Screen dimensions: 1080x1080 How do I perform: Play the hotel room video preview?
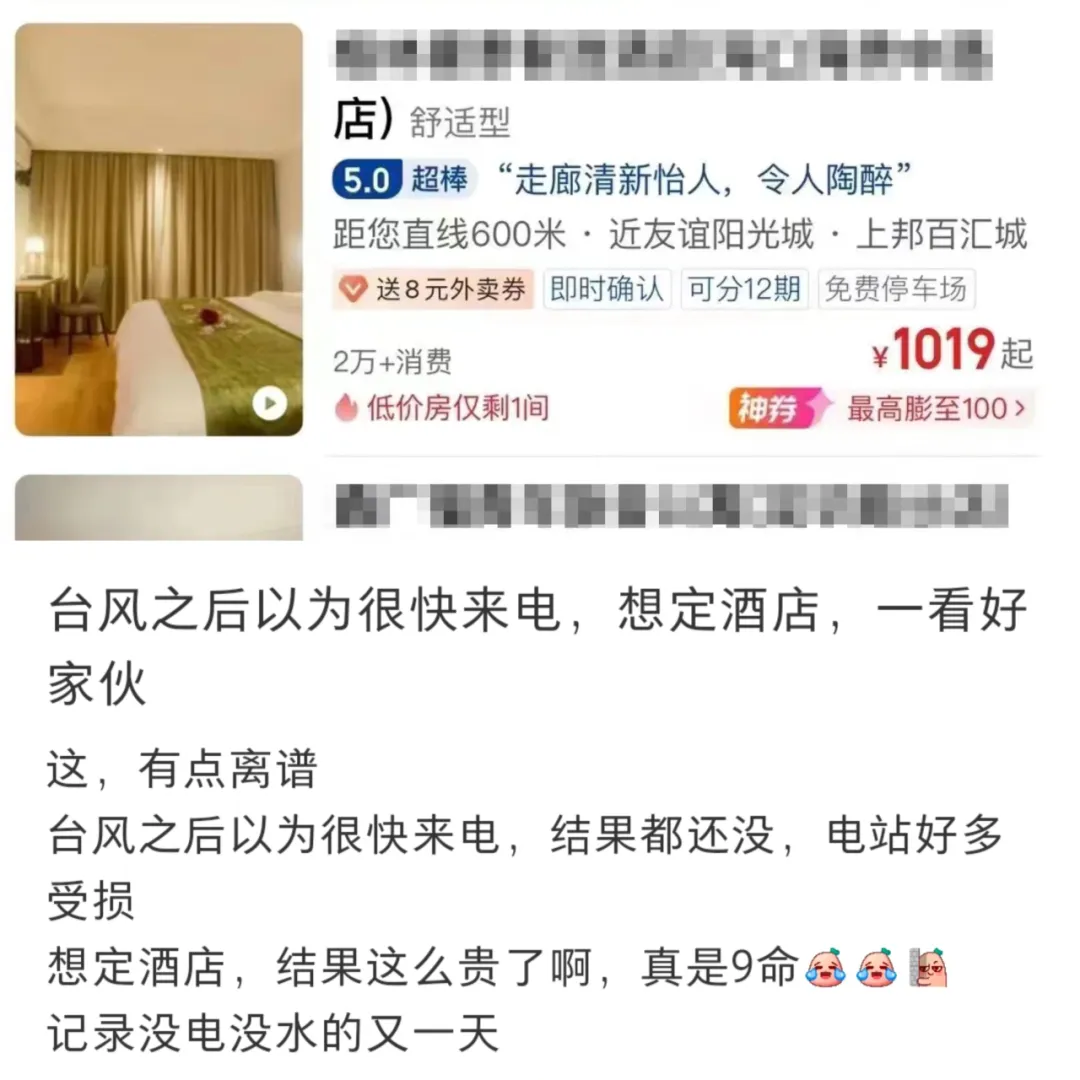pos(269,404)
